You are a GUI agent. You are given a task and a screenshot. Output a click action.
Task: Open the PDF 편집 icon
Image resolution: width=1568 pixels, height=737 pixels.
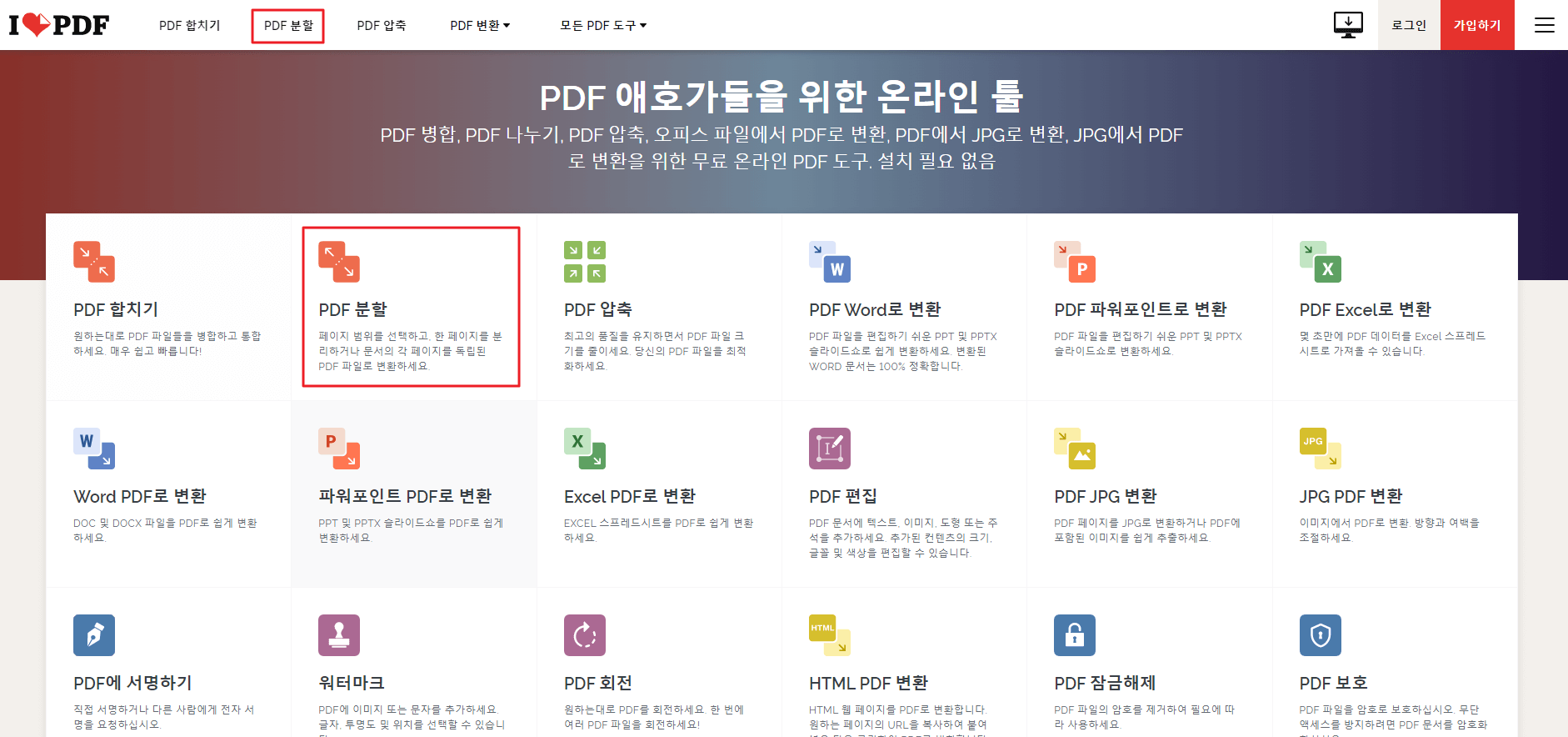830,449
